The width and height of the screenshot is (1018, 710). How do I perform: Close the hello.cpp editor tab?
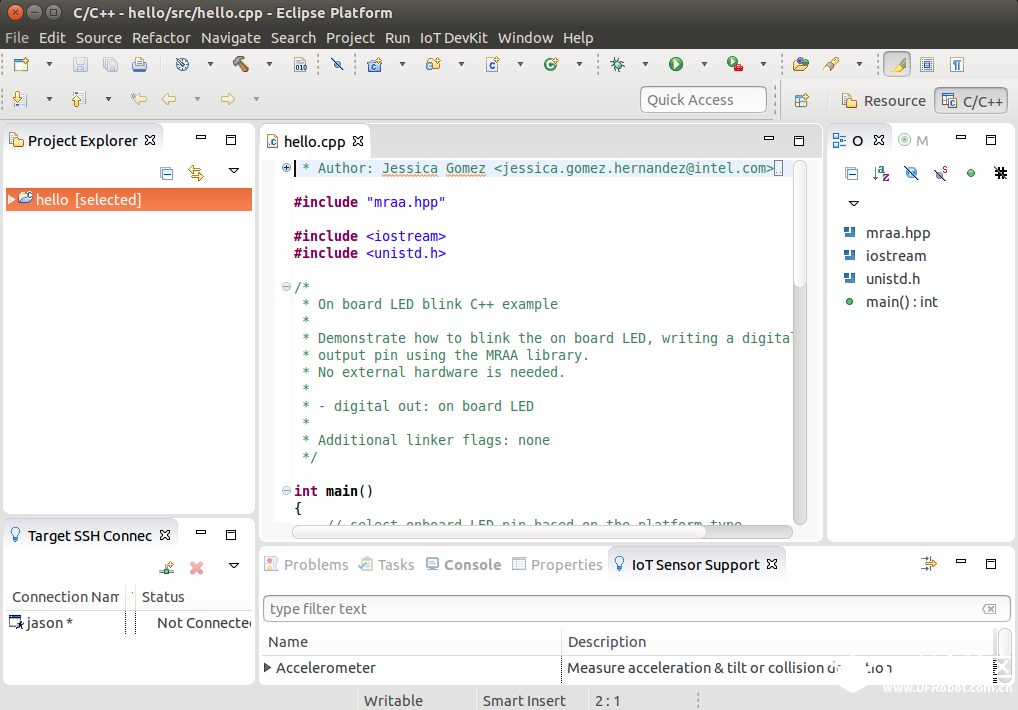click(358, 141)
